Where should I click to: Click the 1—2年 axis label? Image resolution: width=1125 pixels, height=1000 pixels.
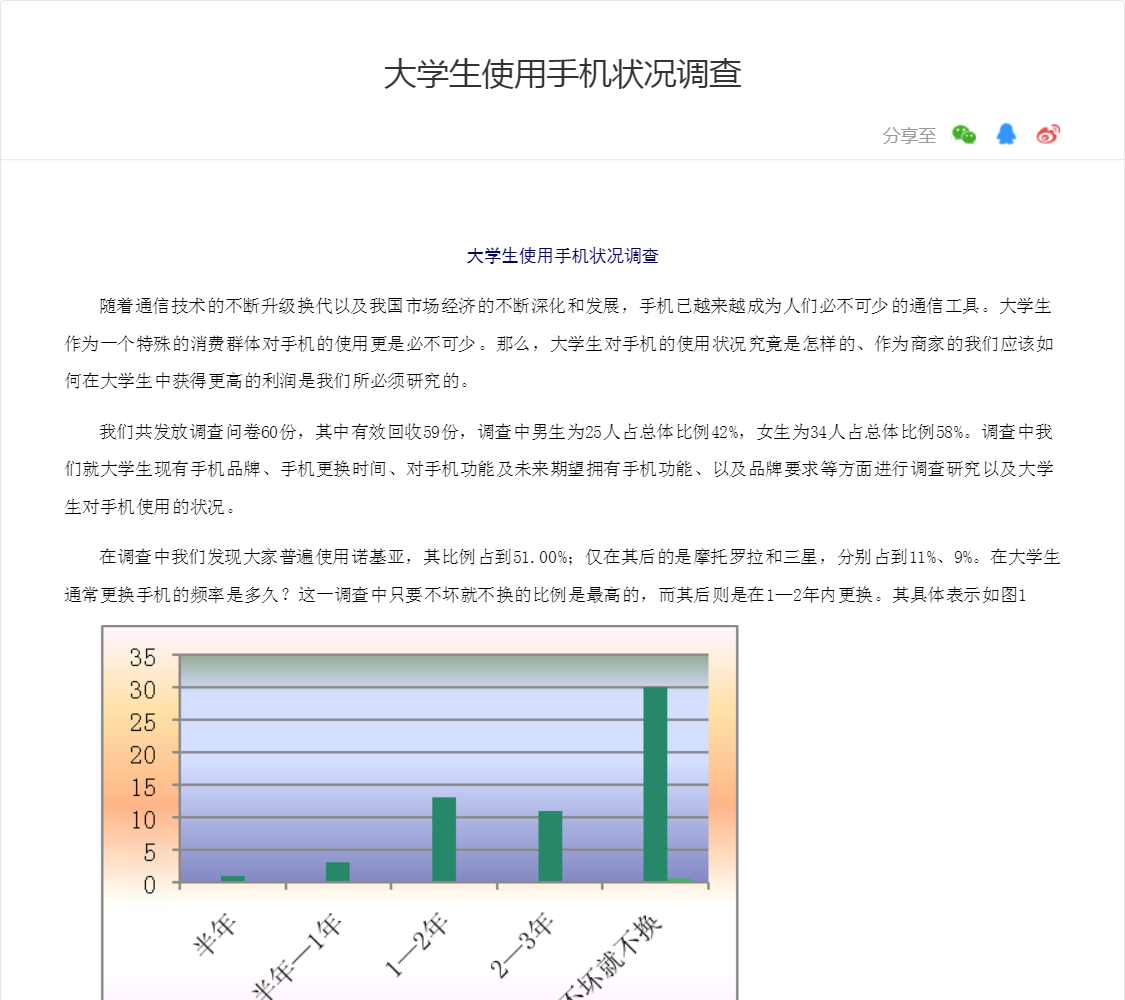pos(416,945)
